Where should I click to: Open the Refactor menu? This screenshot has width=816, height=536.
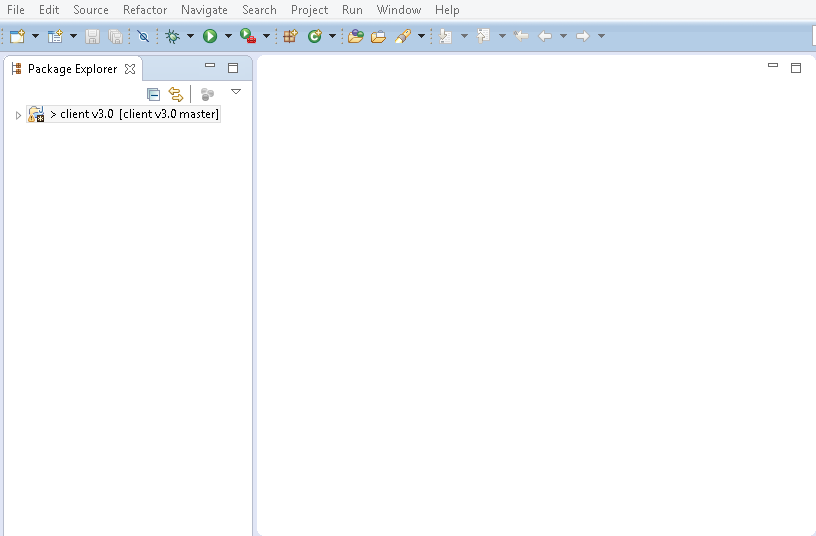[145, 10]
